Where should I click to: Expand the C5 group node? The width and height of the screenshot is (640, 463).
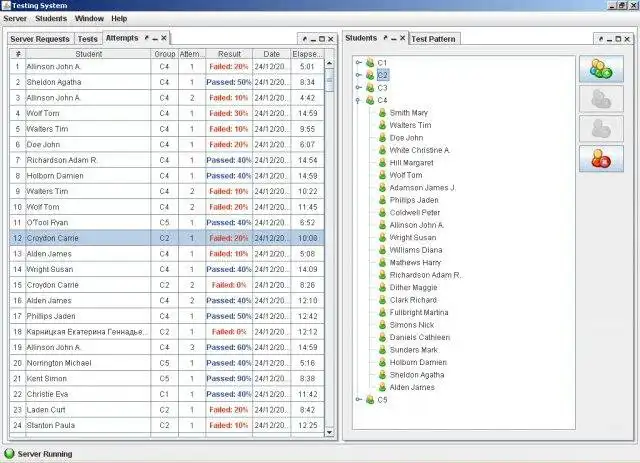pos(358,400)
